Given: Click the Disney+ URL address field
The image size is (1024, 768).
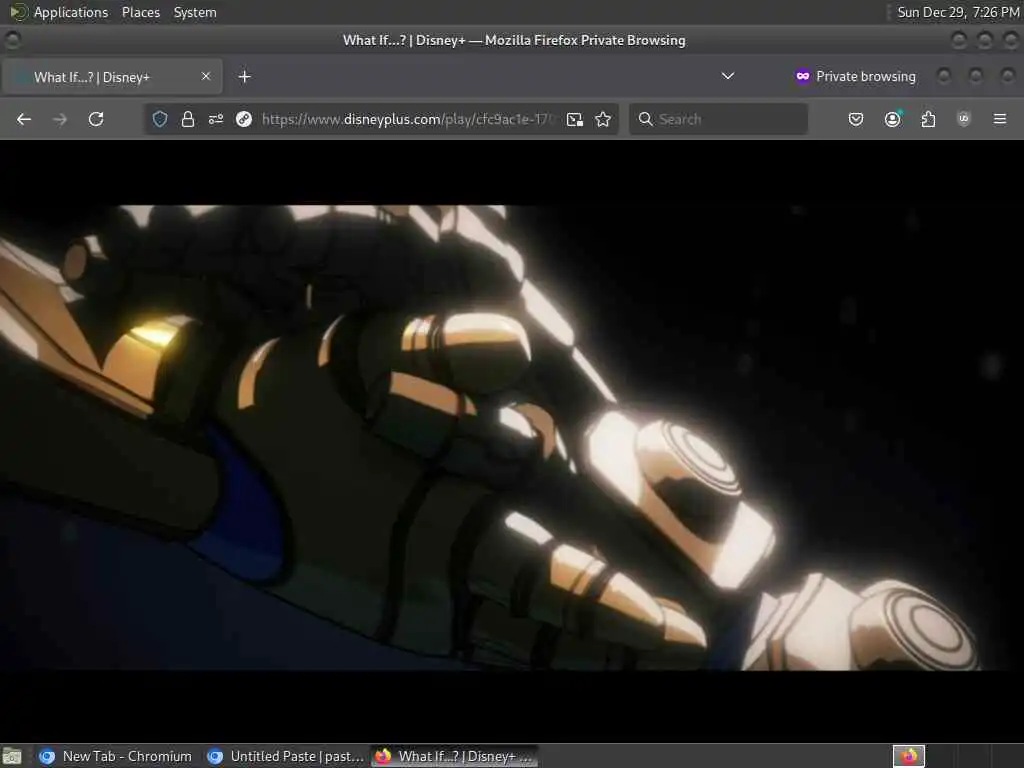Looking at the screenshot, I should coord(408,119).
